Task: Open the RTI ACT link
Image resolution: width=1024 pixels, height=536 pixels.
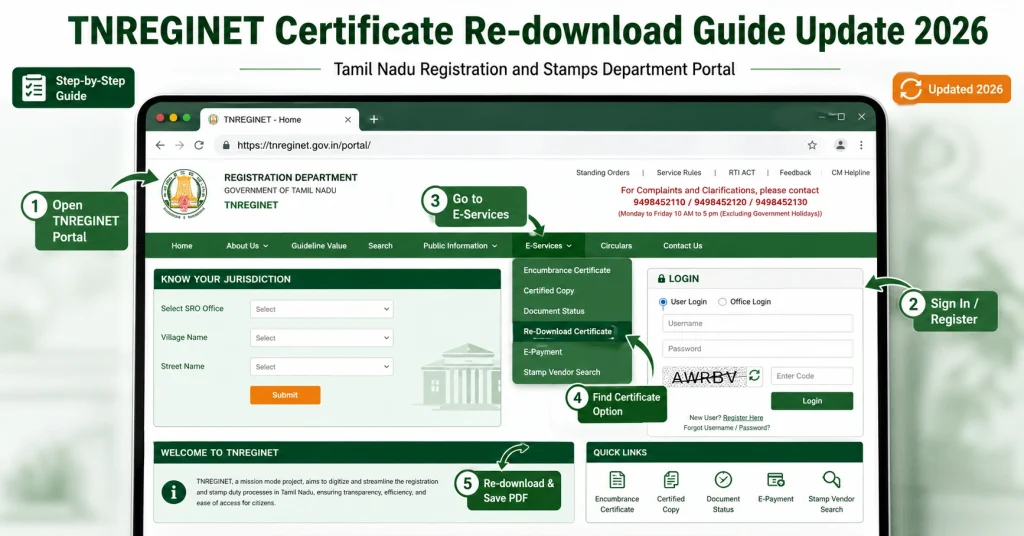Action: click(x=741, y=172)
